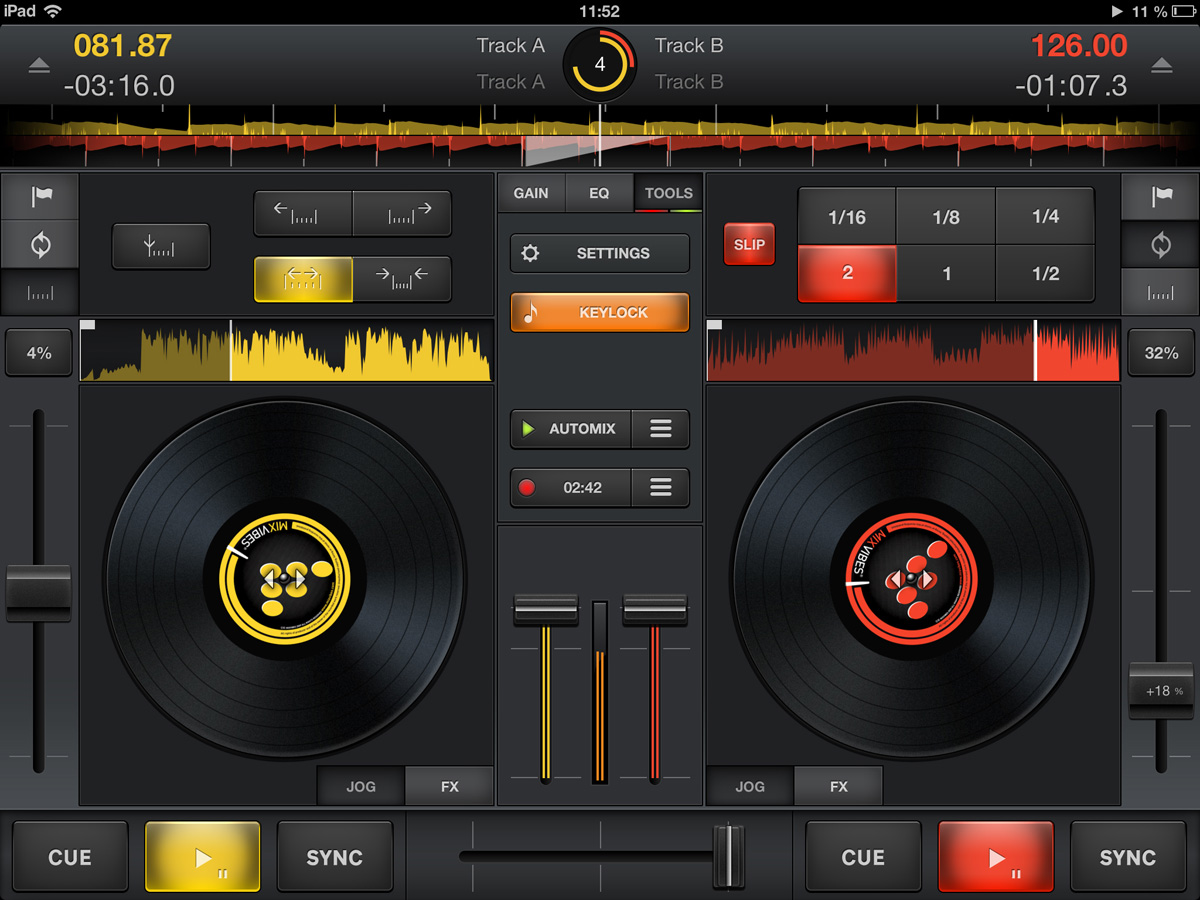This screenshot has height=900, width=1200.
Task: Click left remaining time -03:16.0
Action: click(119, 86)
